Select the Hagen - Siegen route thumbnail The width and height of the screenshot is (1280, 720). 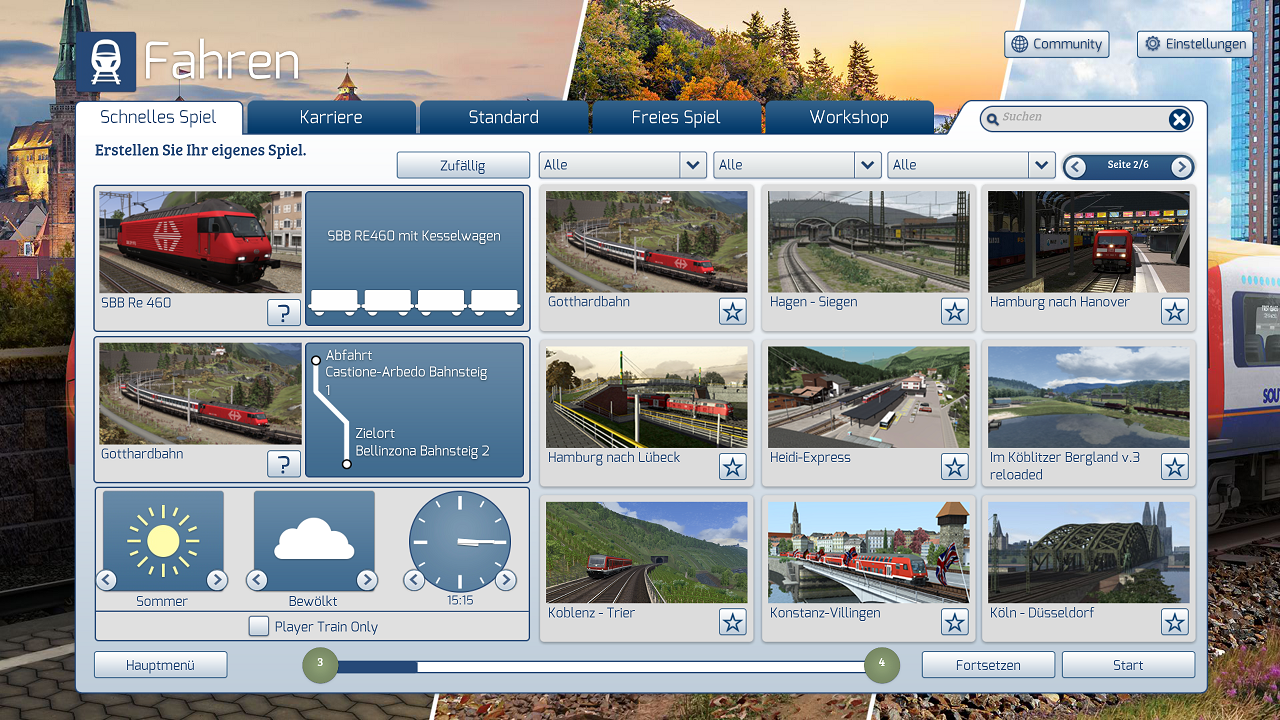coord(869,242)
